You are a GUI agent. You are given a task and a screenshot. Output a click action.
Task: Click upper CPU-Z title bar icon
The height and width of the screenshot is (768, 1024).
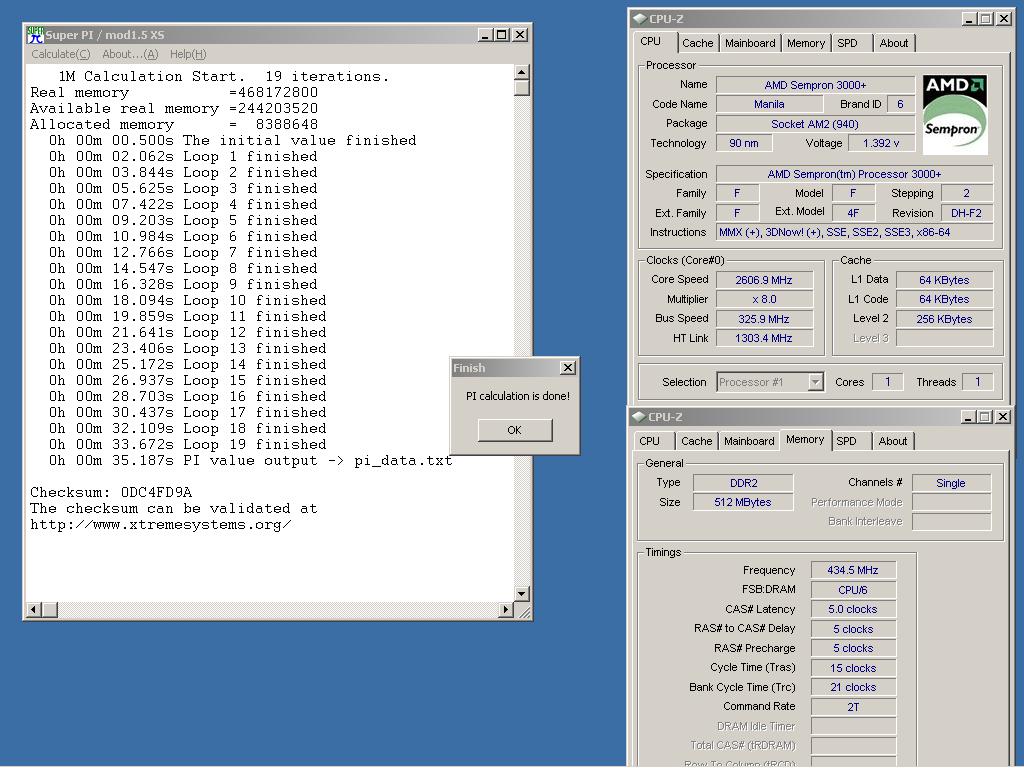[x=640, y=19]
